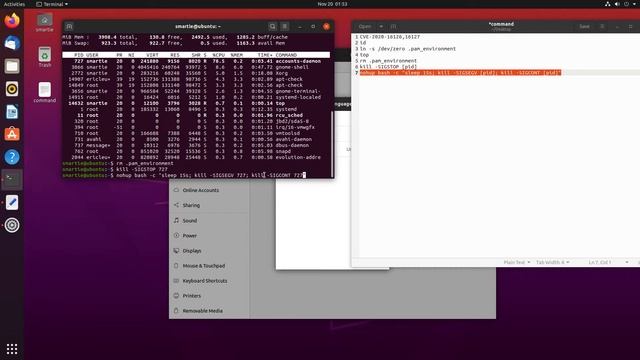Open Rhythmbox music player from dock

pos(12,89)
